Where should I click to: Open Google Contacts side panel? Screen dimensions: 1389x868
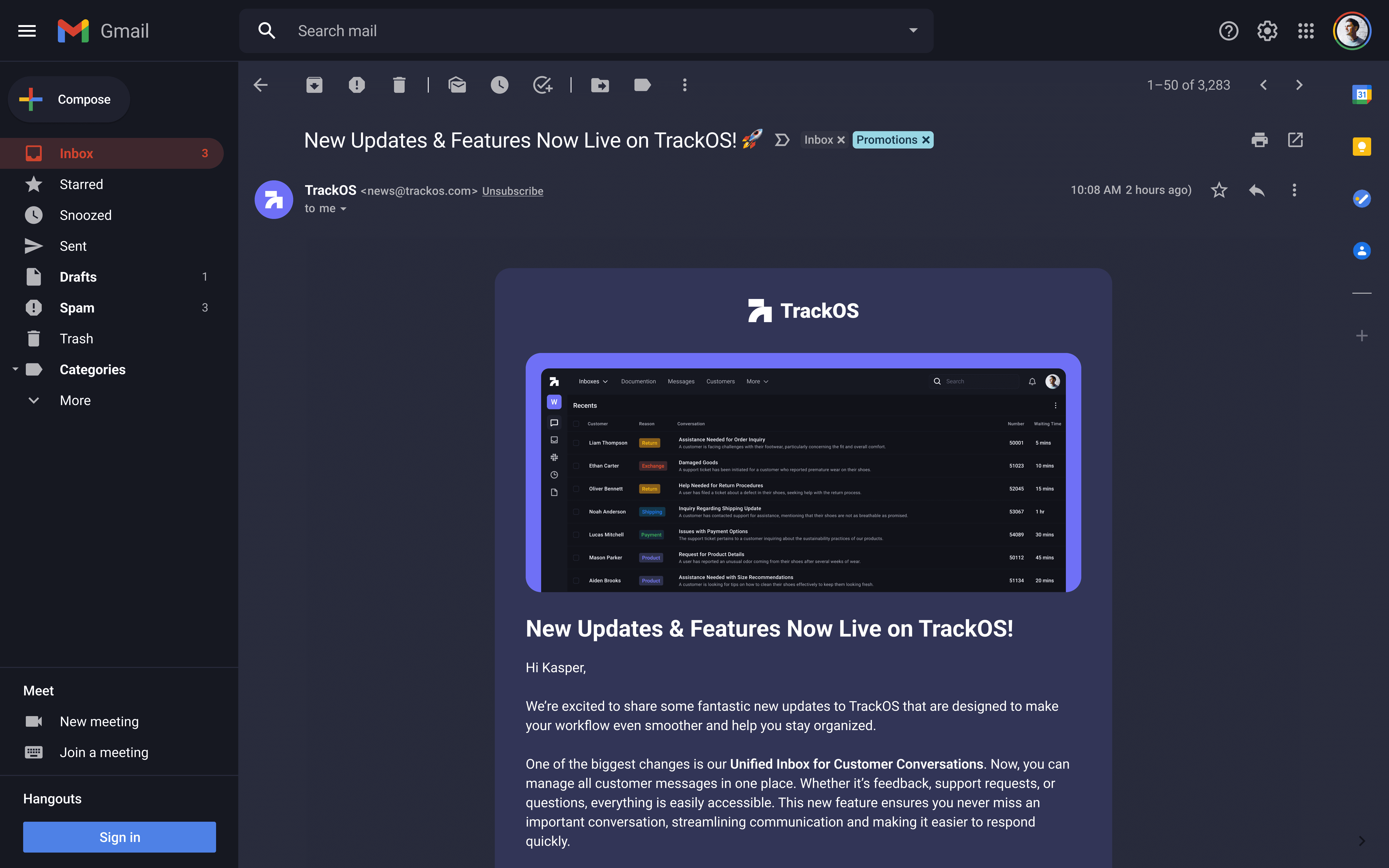[1362, 251]
